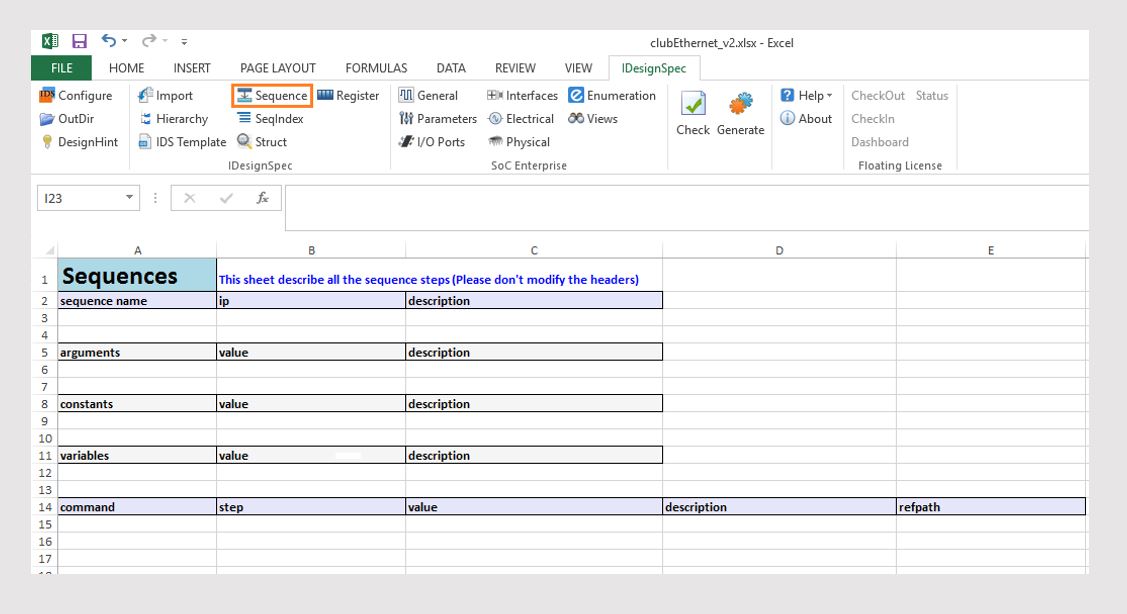Click inside the formula bar
This screenshot has height=614, width=1127.
686,208
